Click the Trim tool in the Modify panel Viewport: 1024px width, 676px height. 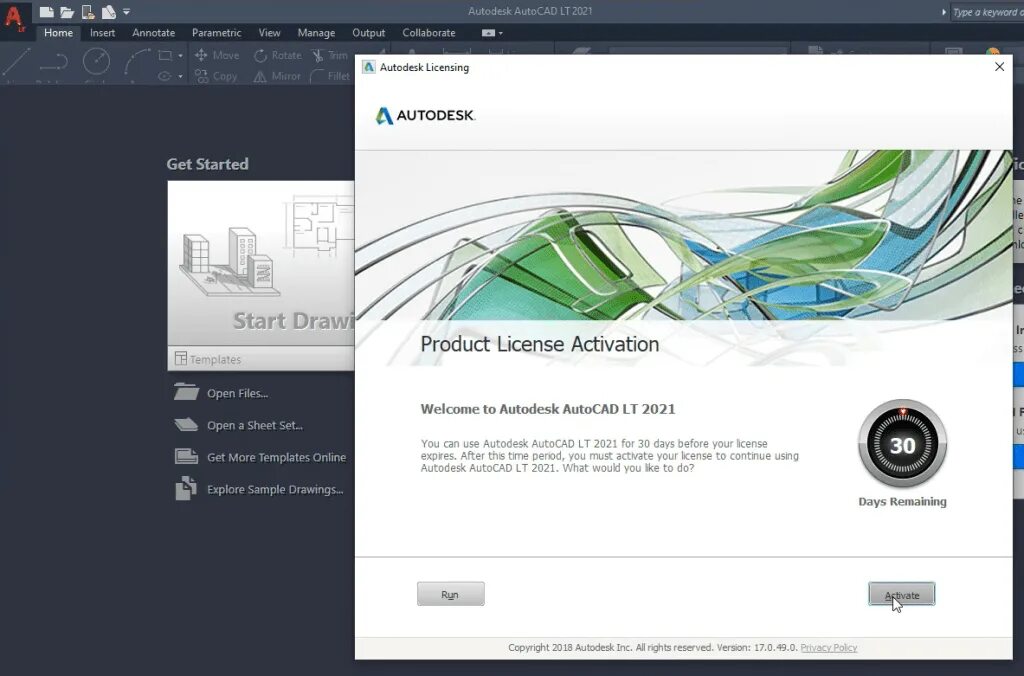330,56
